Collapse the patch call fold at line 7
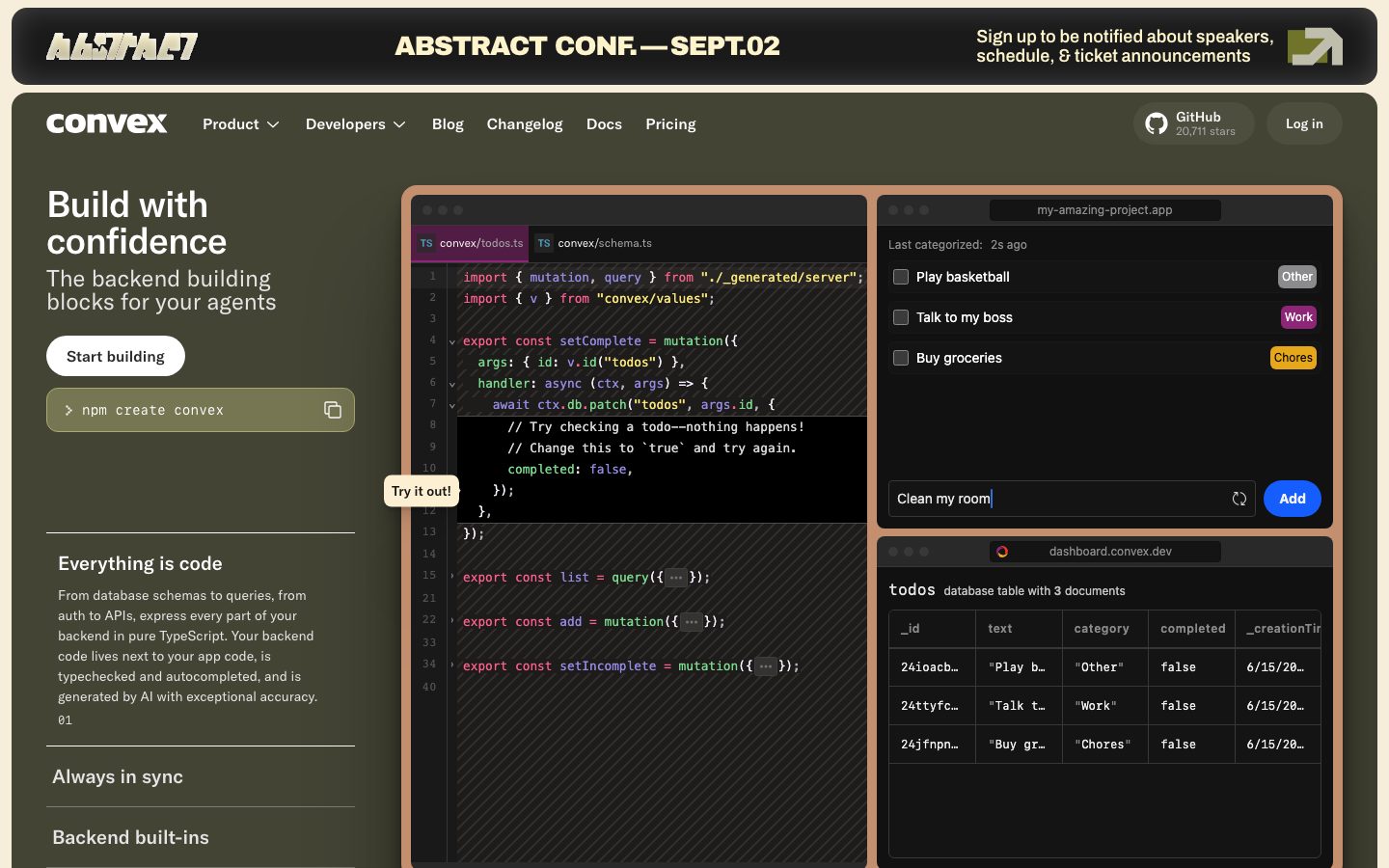The image size is (1389, 868). tap(451, 405)
